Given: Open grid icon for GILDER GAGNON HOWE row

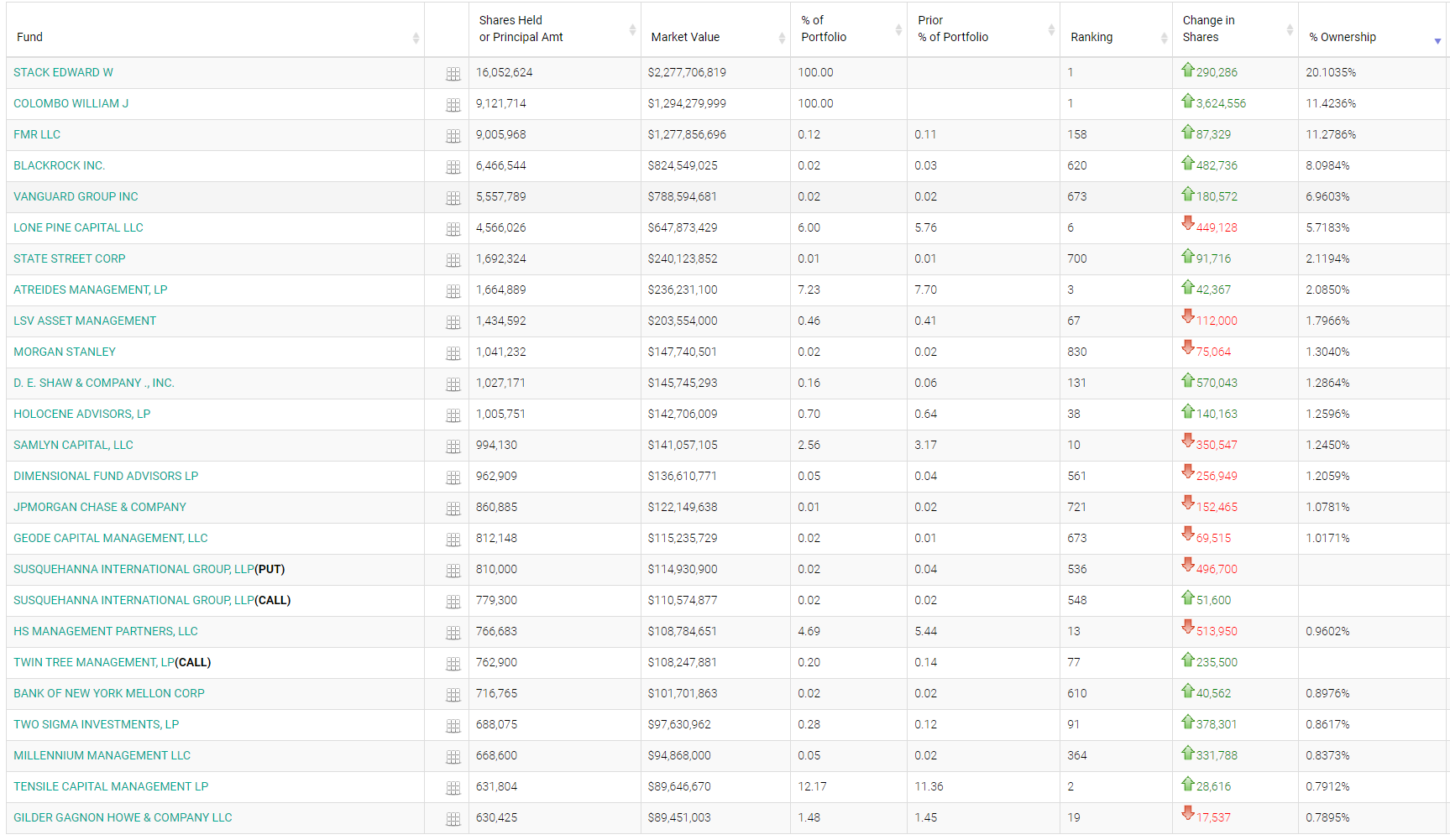Looking at the screenshot, I should click(x=453, y=819).
